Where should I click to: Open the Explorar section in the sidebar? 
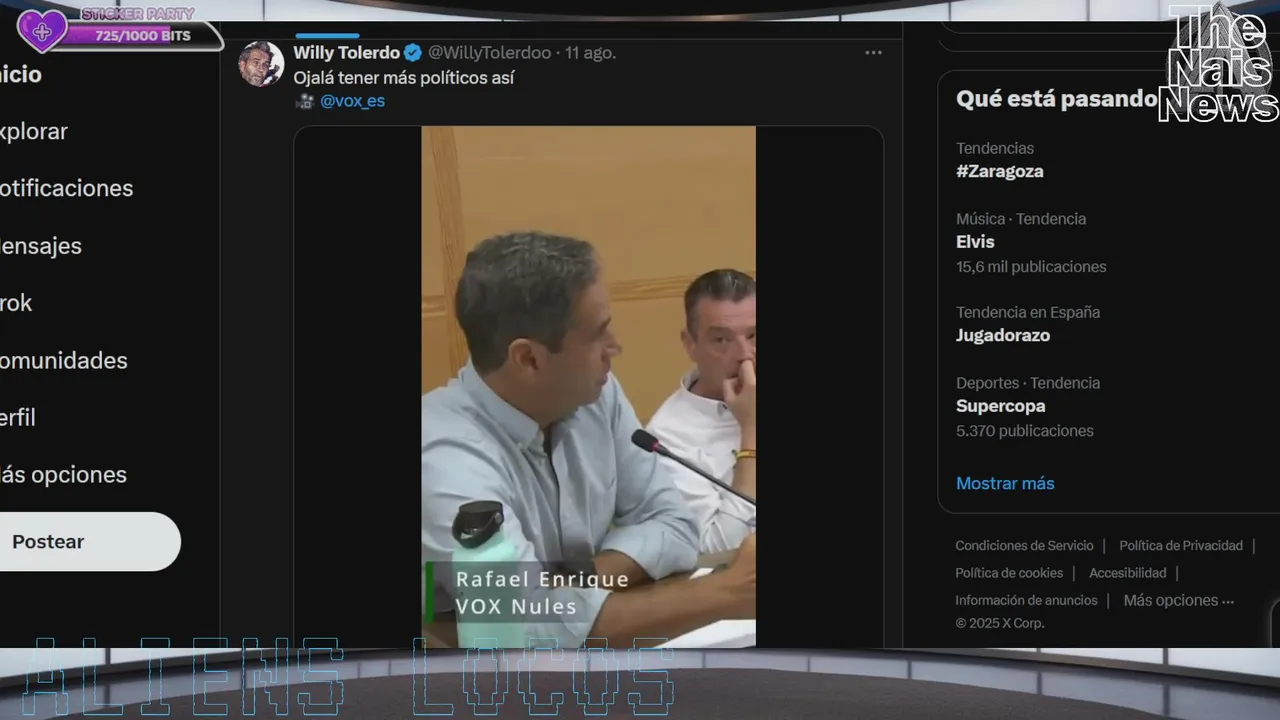tap(34, 131)
